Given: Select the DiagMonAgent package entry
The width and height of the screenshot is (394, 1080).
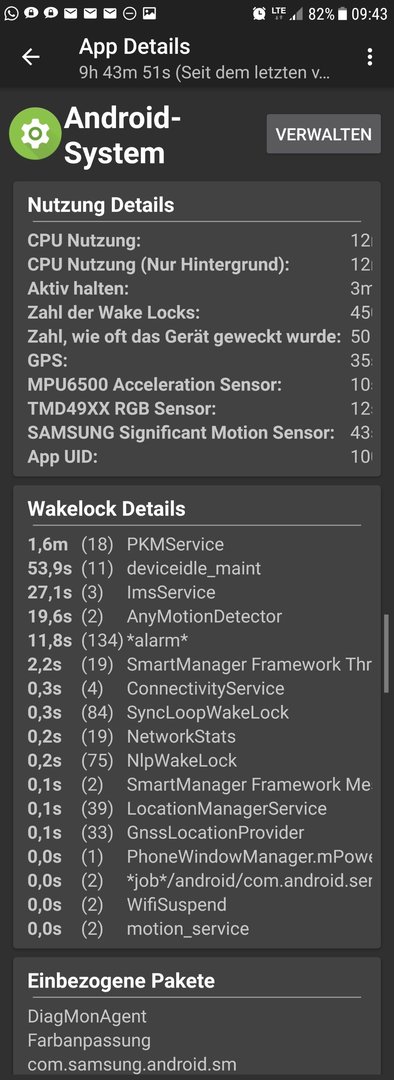Looking at the screenshot, I should [x=87, y=1016].
